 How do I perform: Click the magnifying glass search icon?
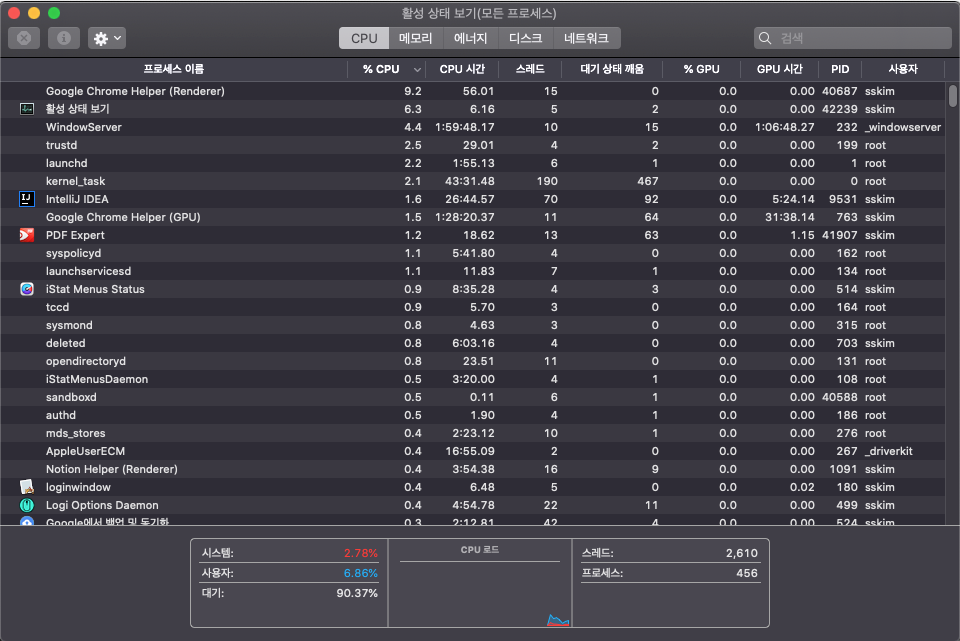click(x=765, y=38)
